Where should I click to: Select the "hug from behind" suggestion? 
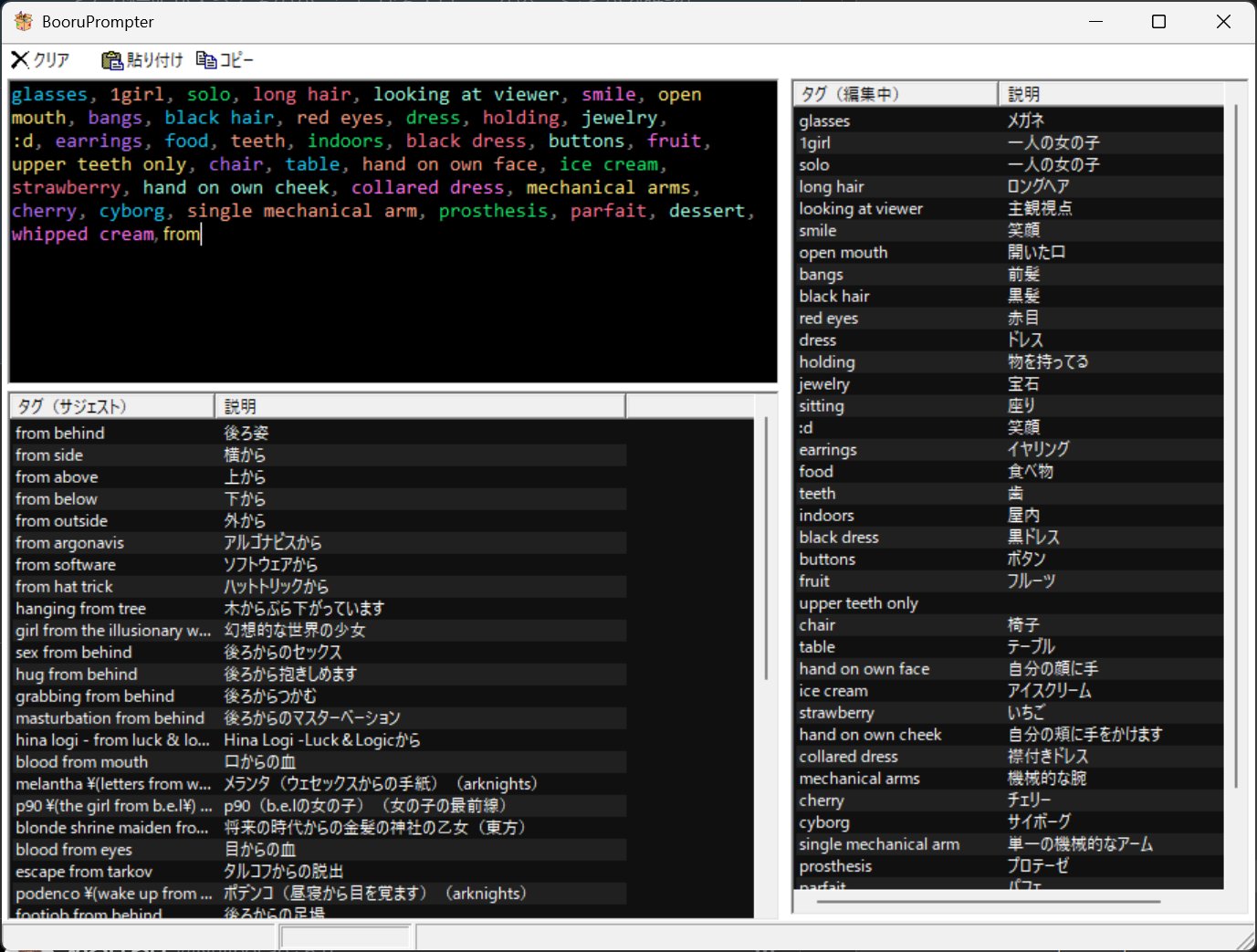[x=318, y=674]
